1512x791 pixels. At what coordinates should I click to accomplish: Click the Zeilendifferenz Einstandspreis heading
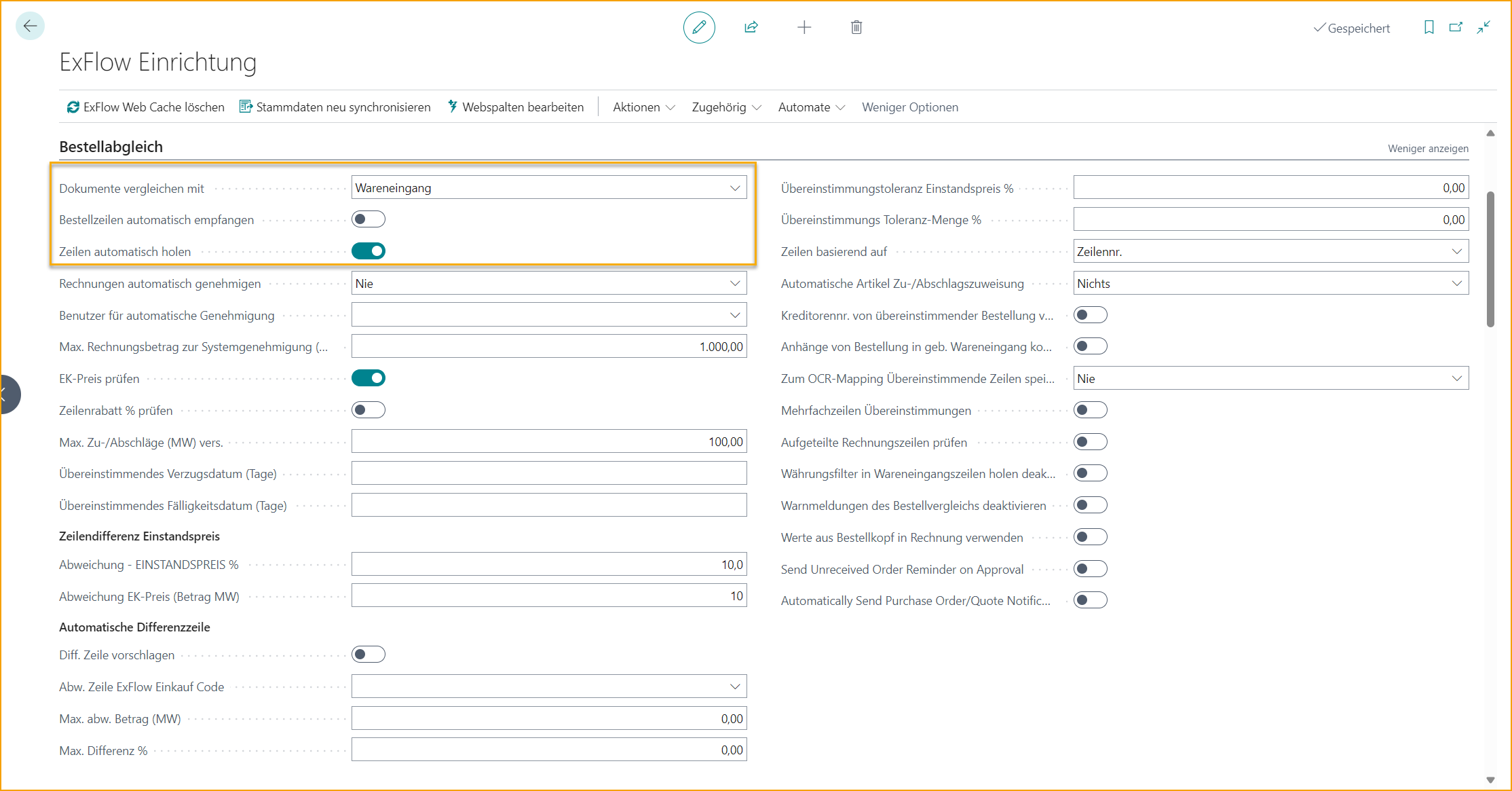(x=139, y=536)
